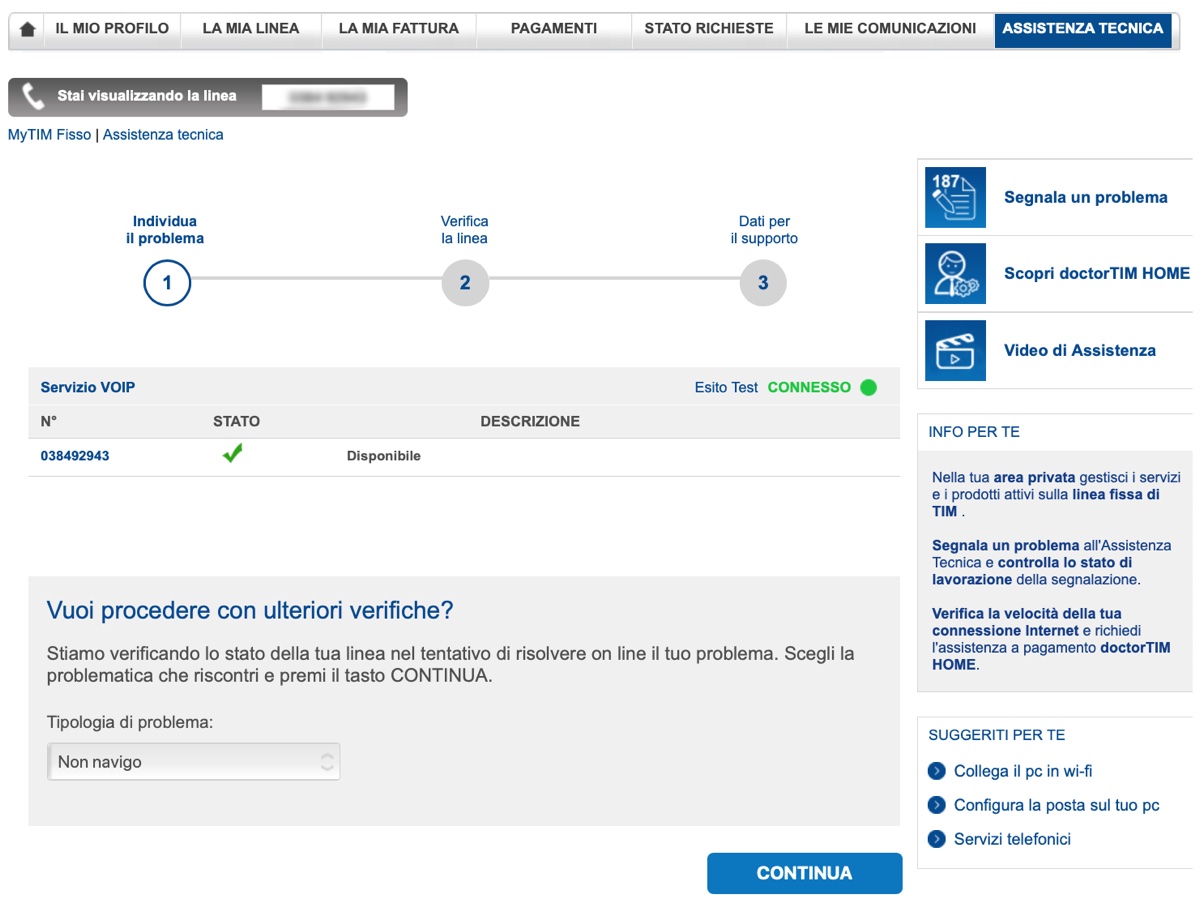This screenshot has height=912, width=1200.
Task: Click arrow icon beside Collega il pc in wi-fi
Action: coord(937,771)
